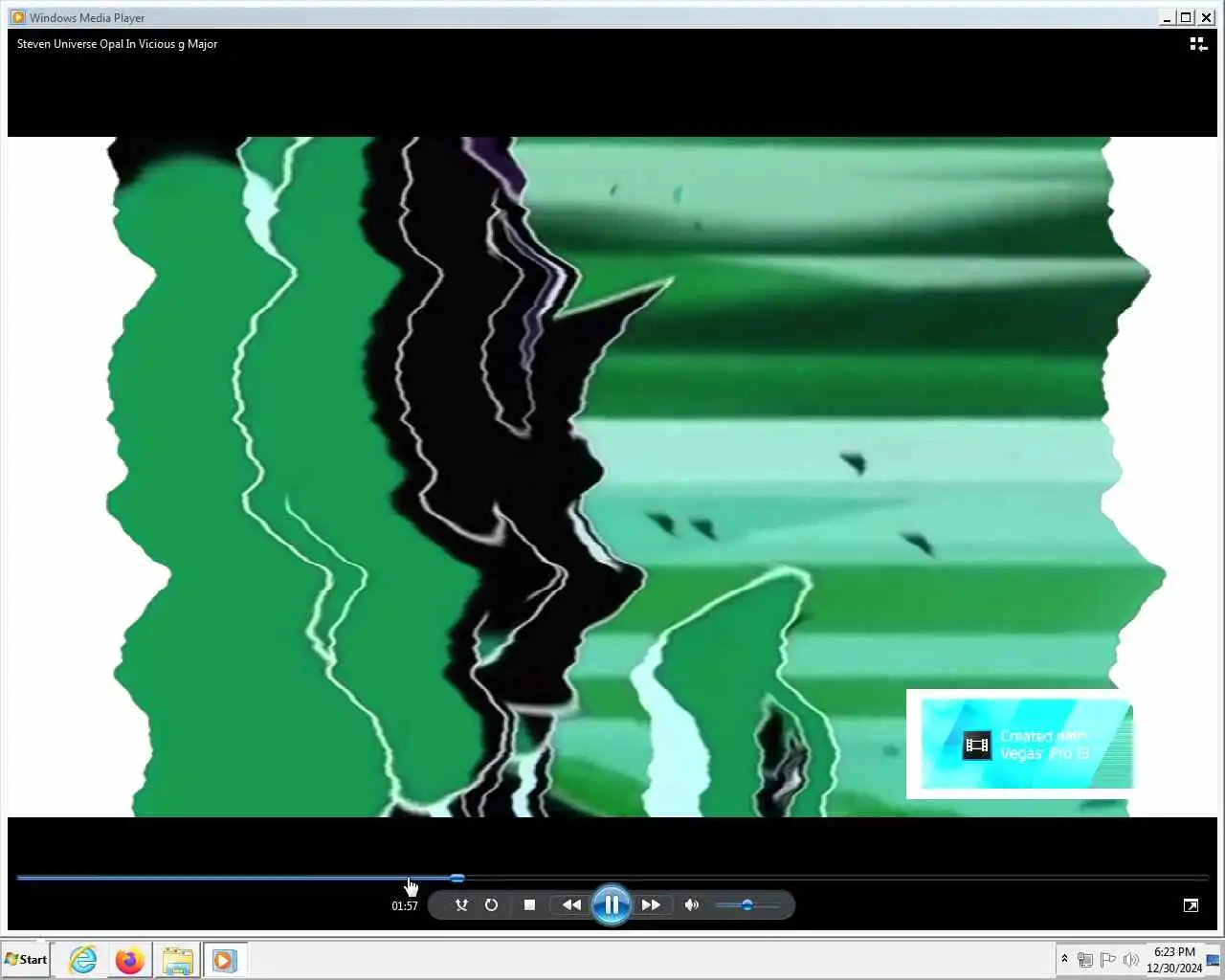Click Windows Media Player title bar icon

coord(17,17)
